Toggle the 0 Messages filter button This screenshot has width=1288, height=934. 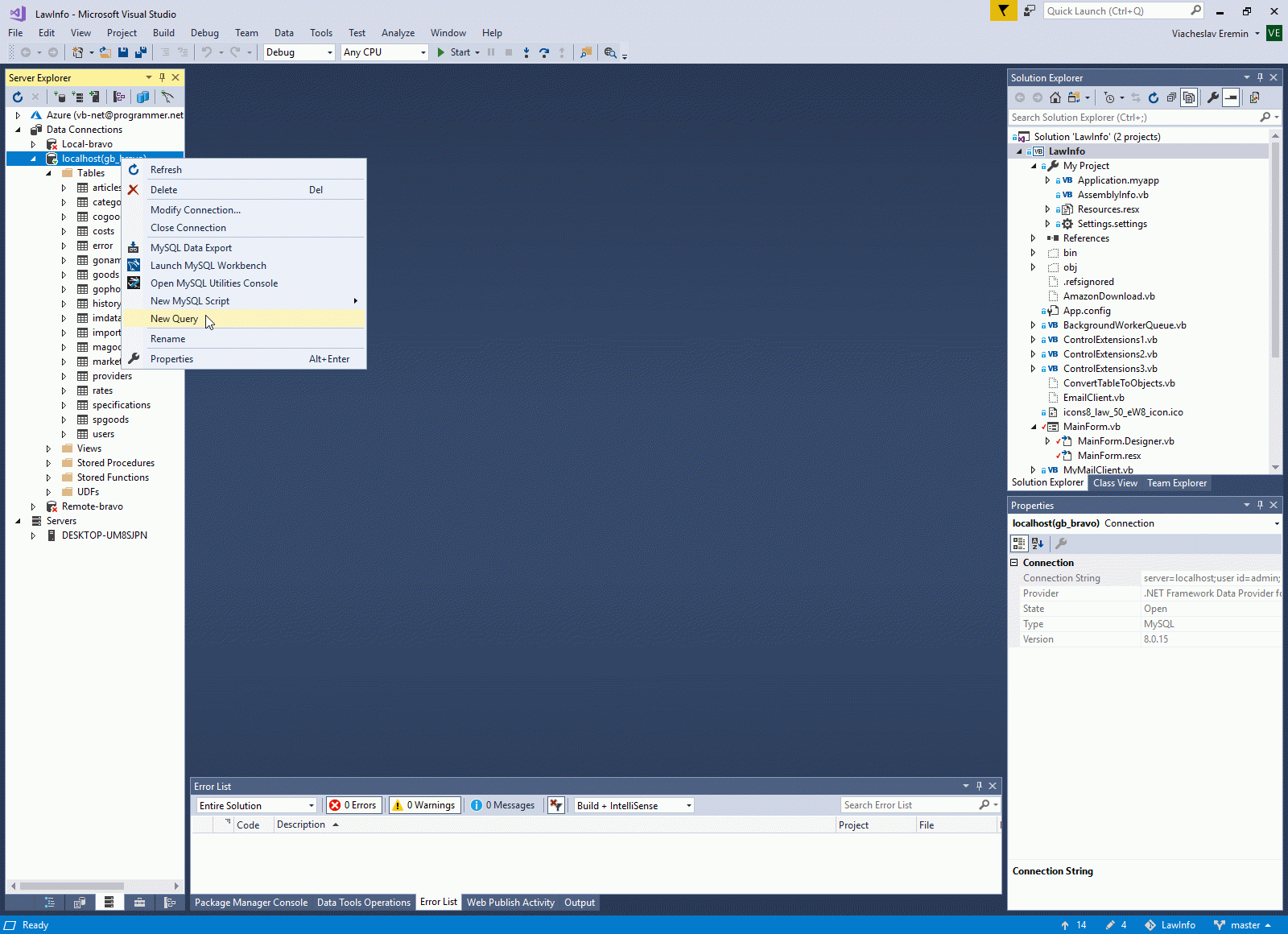tap(503, 805)
